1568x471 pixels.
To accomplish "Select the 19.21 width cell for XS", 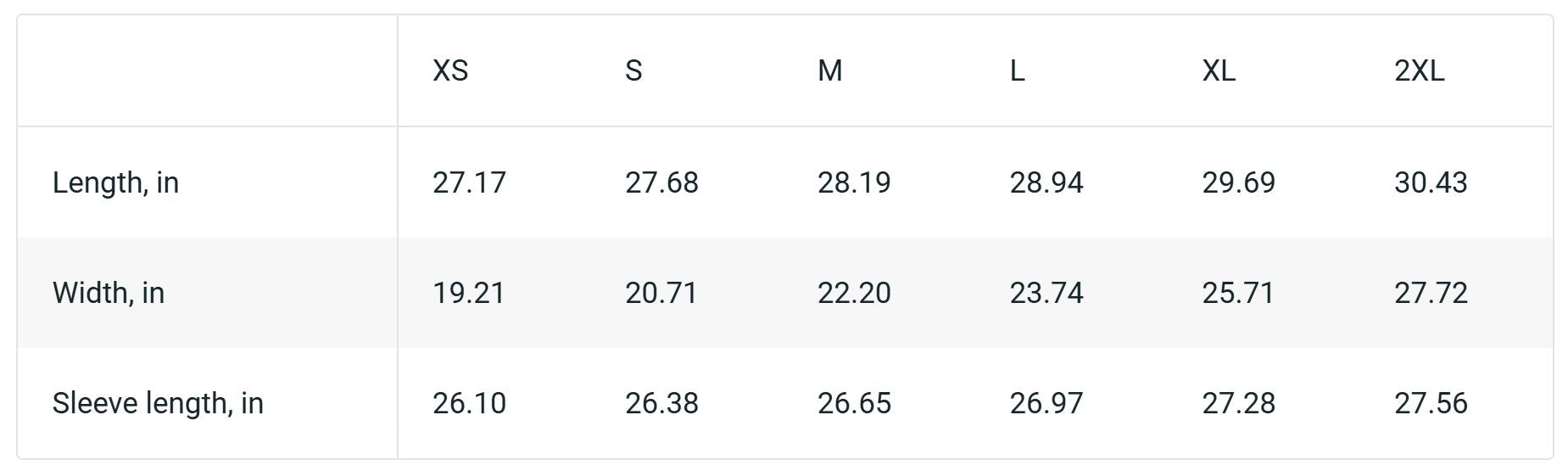I will (469, 293).
